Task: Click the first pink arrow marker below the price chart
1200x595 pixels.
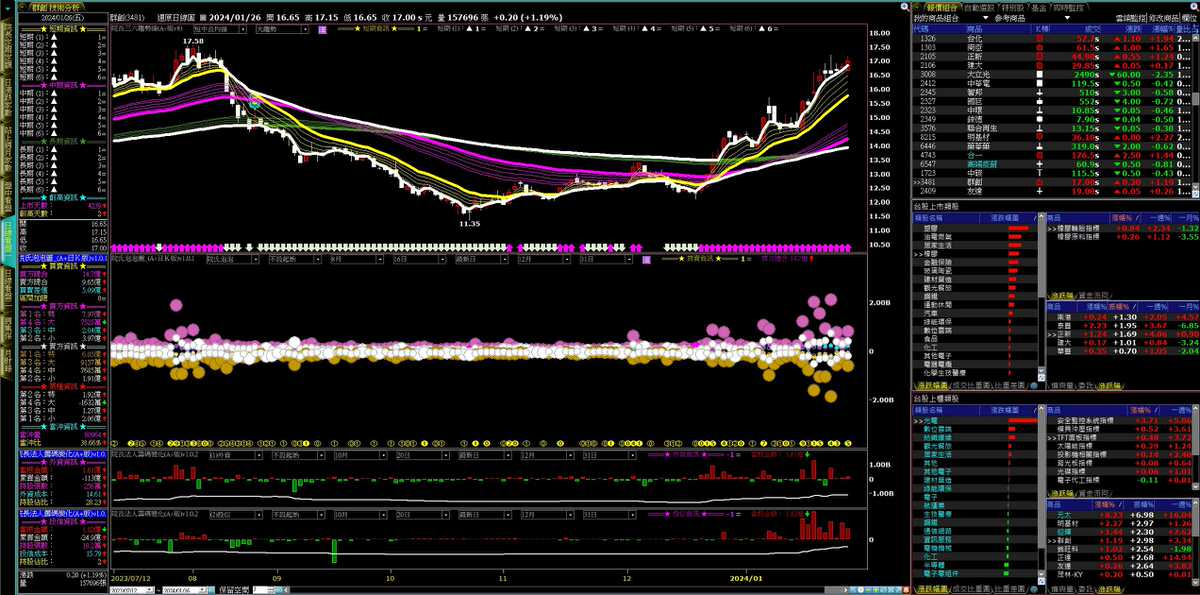Action: tap(116, 246)
